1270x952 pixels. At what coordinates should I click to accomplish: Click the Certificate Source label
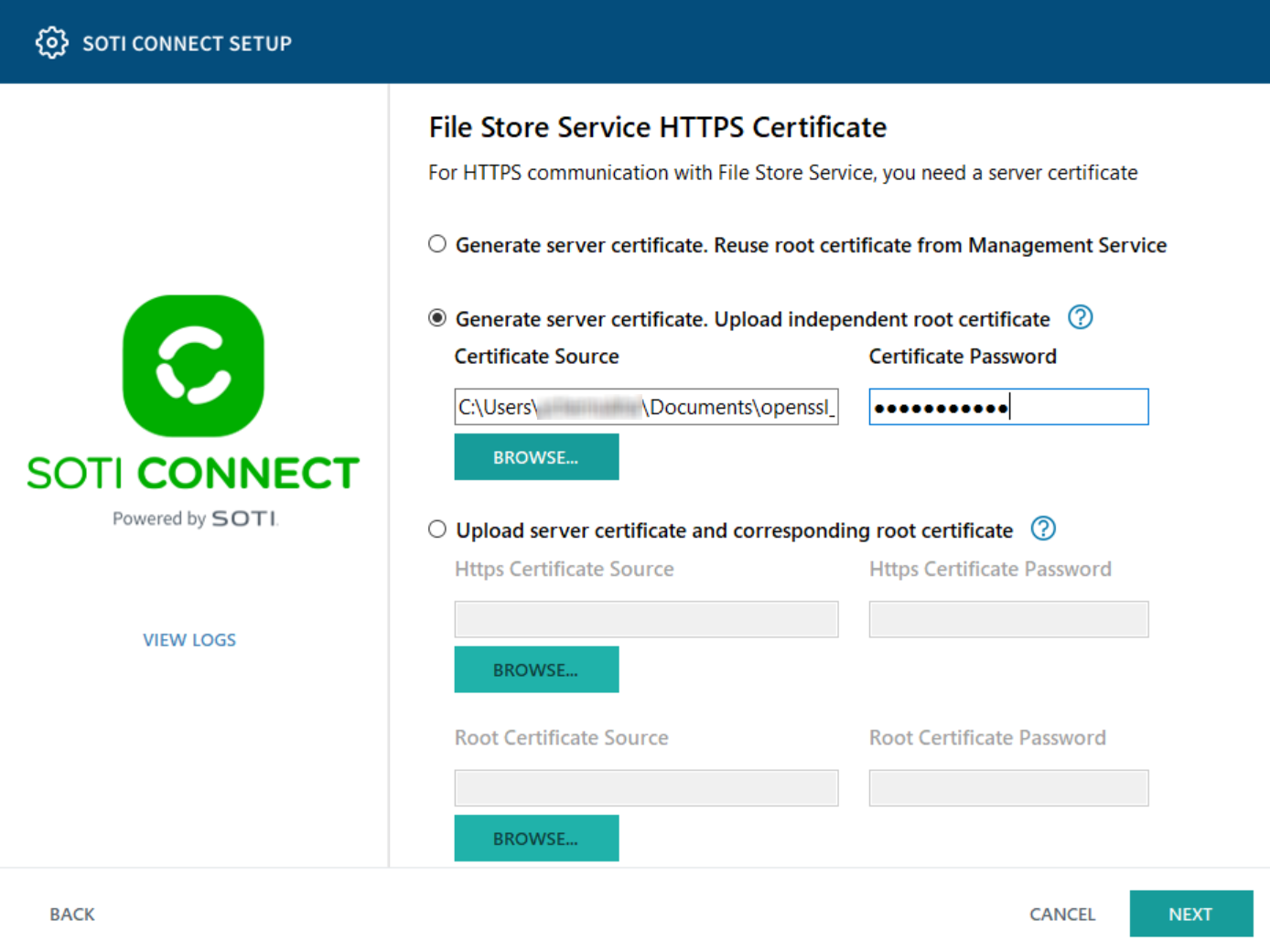[x=537, y=357]
